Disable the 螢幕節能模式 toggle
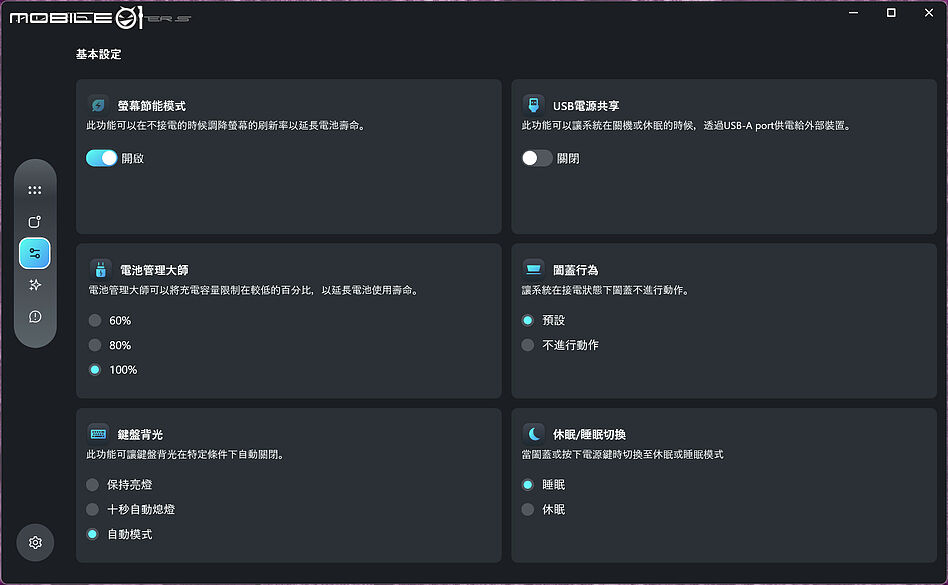The image size is (948, 585). click(x=101, y=158)
